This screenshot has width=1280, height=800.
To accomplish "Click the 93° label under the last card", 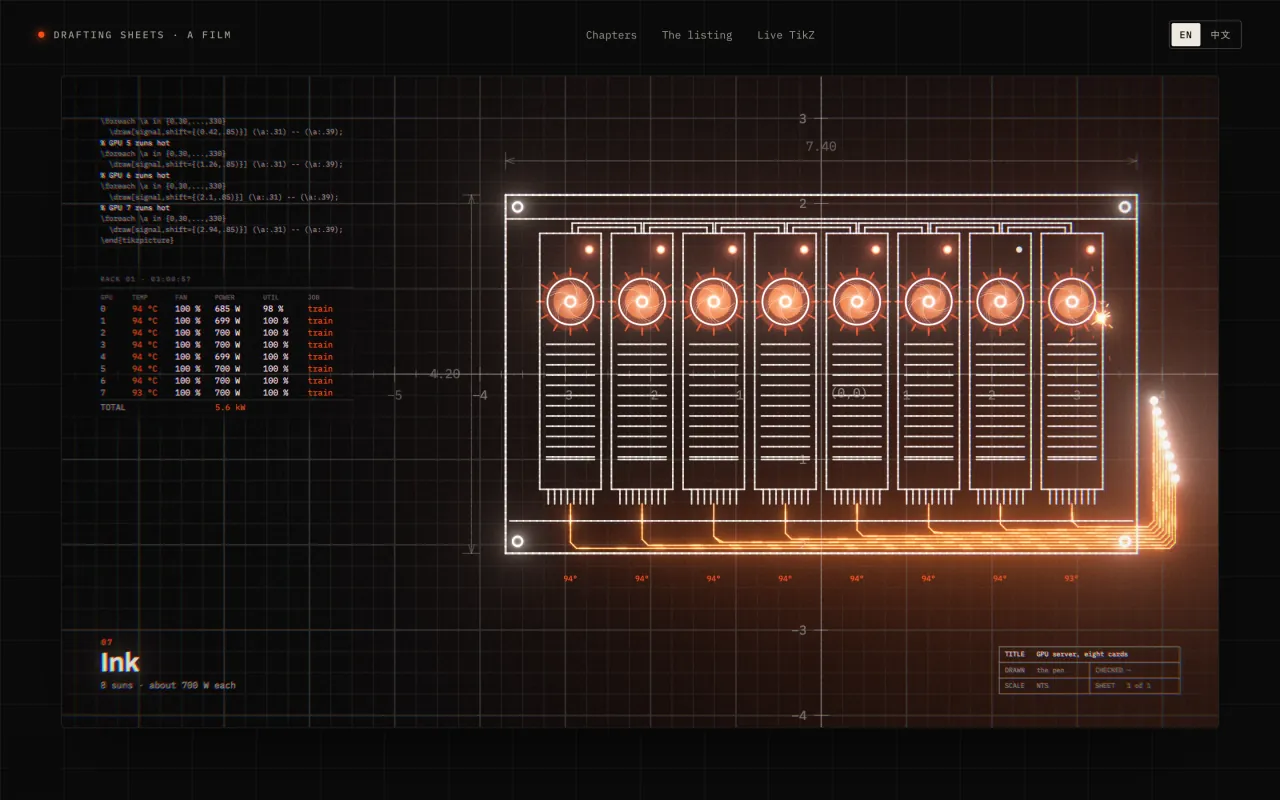I will coord(1071,579).
